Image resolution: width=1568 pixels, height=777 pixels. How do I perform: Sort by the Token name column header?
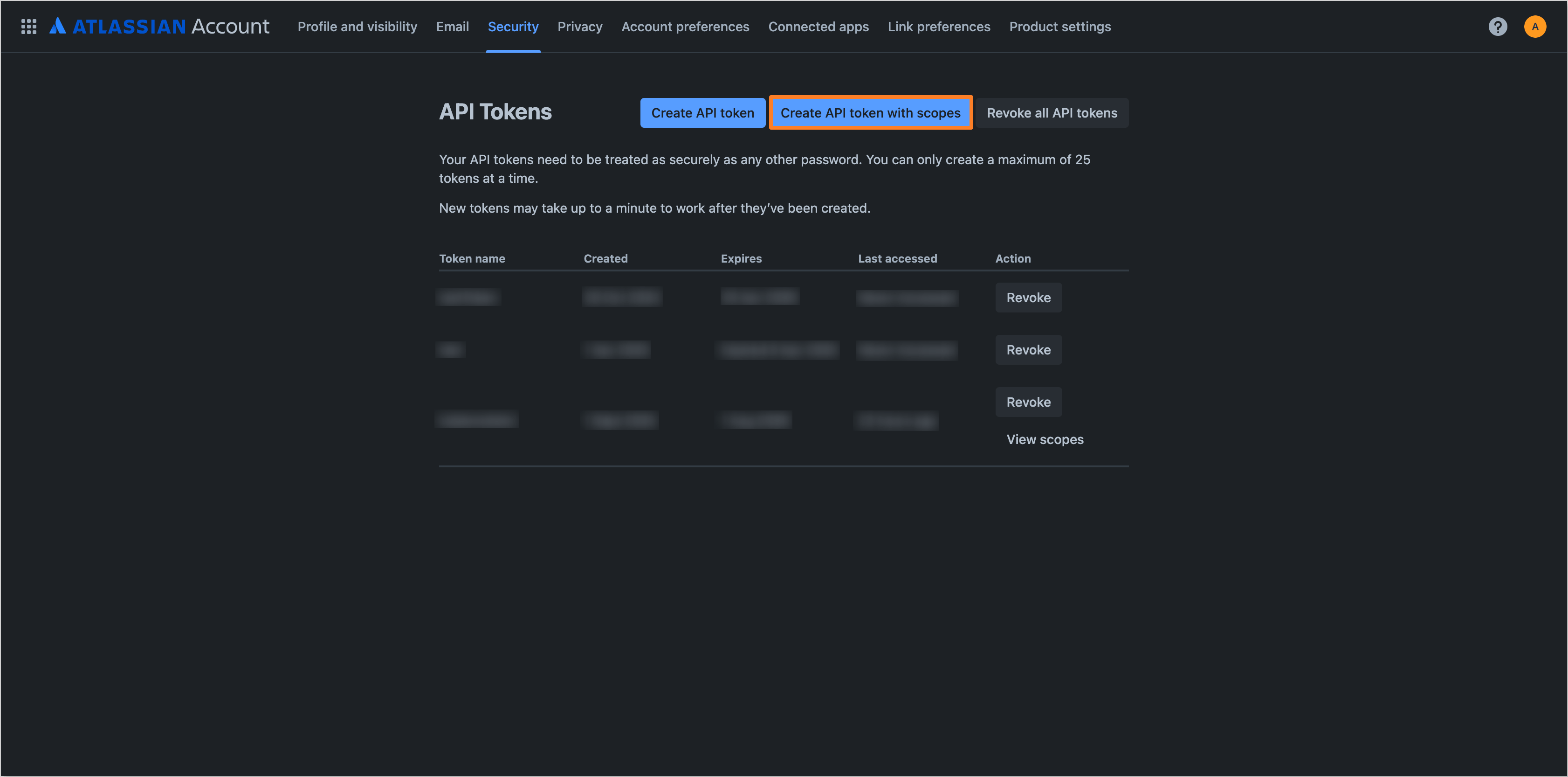(472, 258)
